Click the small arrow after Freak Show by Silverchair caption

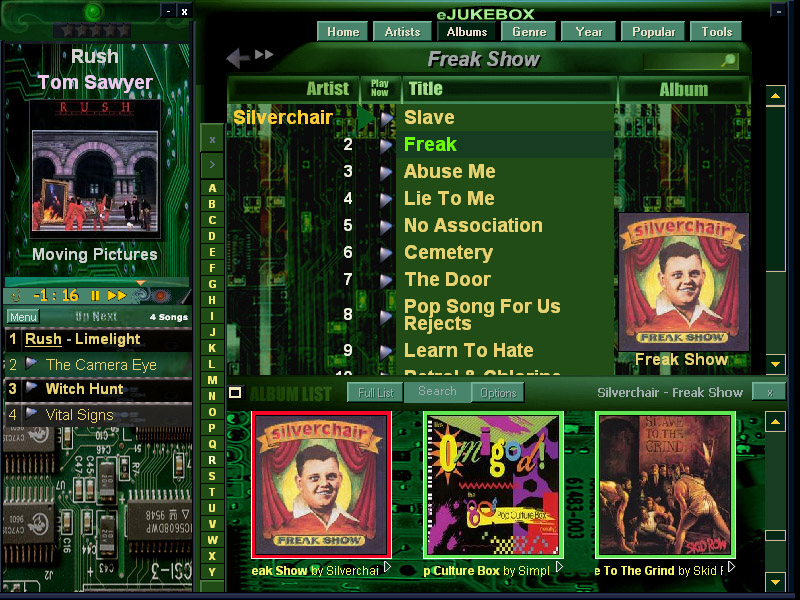(x=388, y=566)
